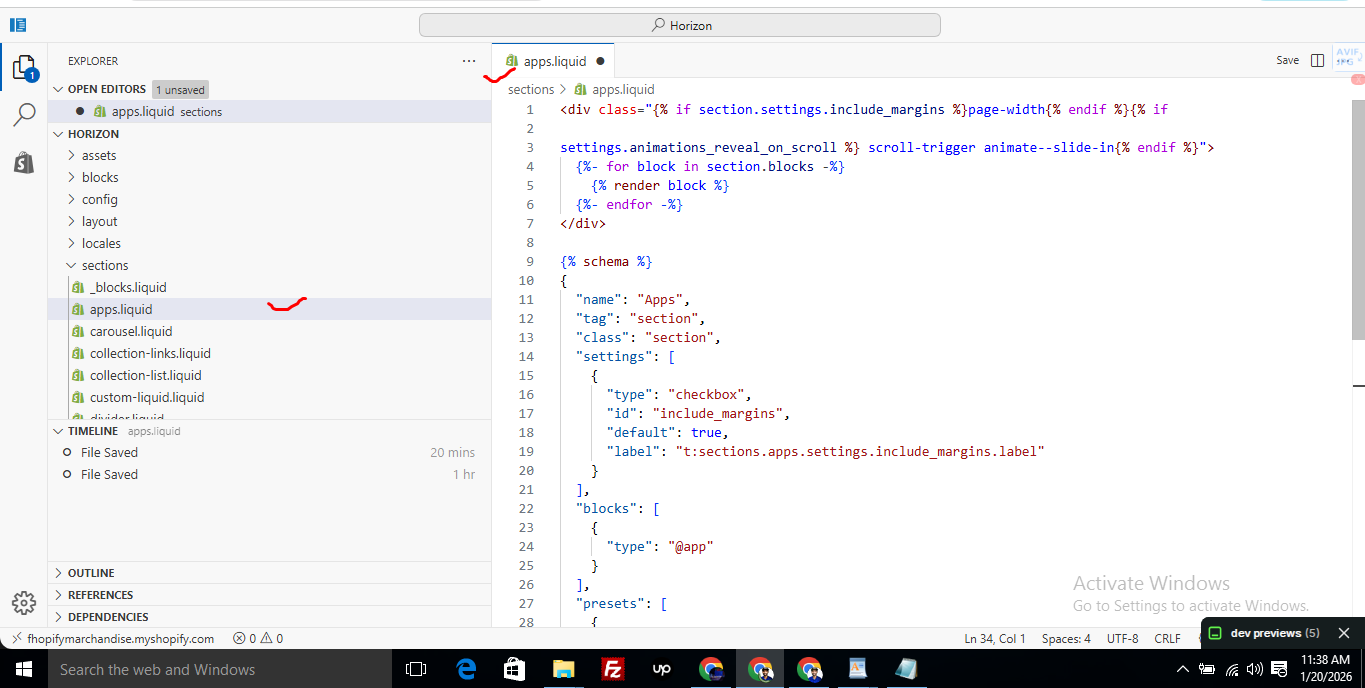Viewport: 1365px width, 688px height.
Task: Toggle the sidebar layout icon at top-left
Action: 18,25
